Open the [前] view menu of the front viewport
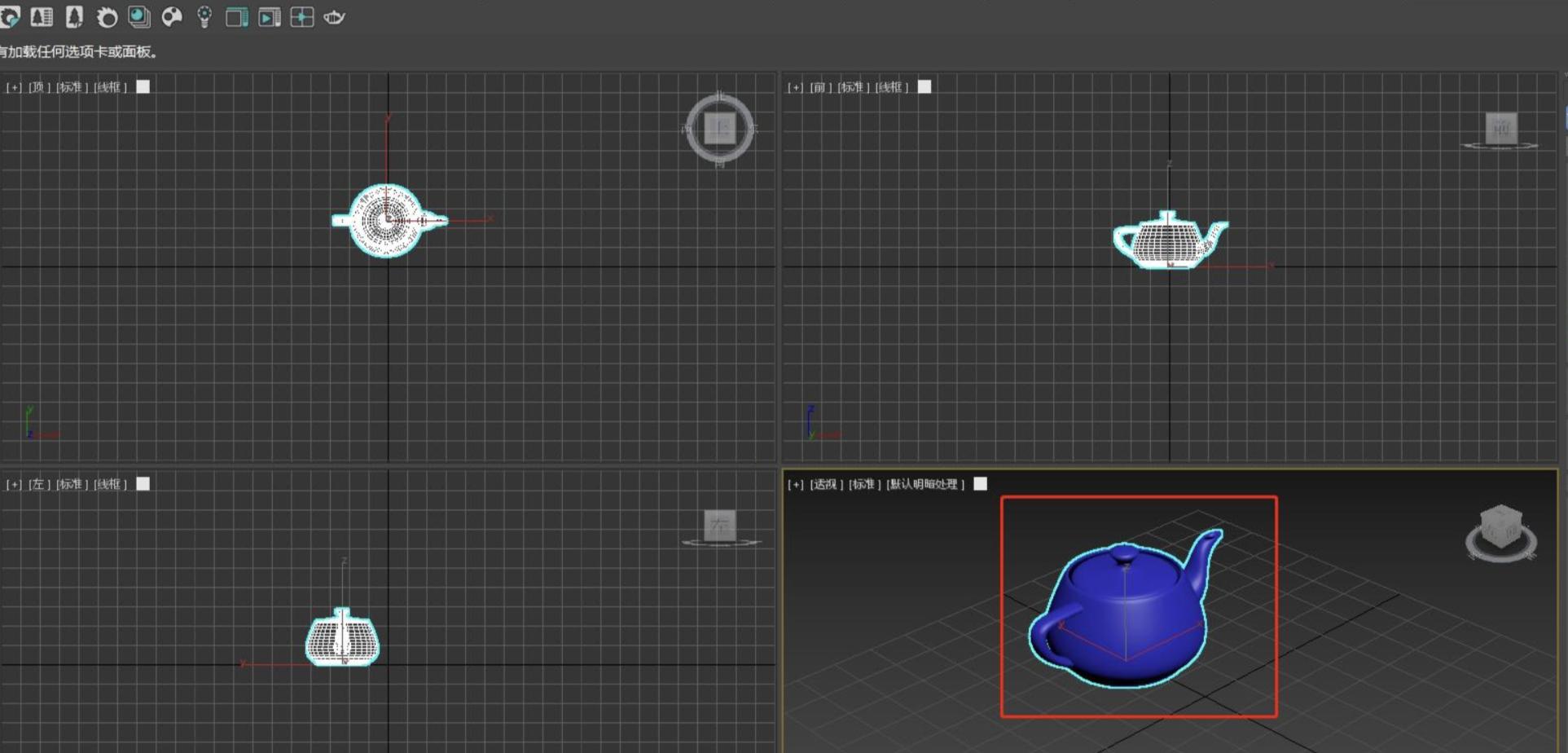Viewport: 1568px width, 753px height. (x=819, y=87)
